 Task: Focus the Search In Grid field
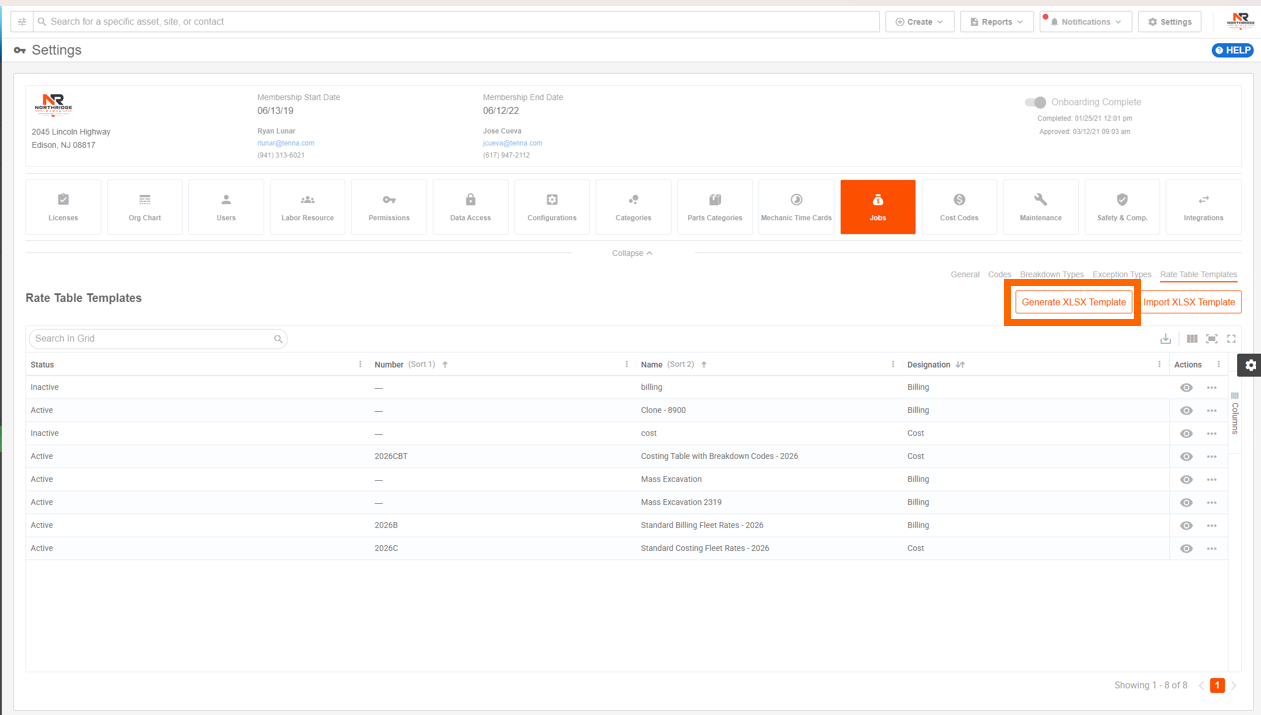(x=158, y=339)
